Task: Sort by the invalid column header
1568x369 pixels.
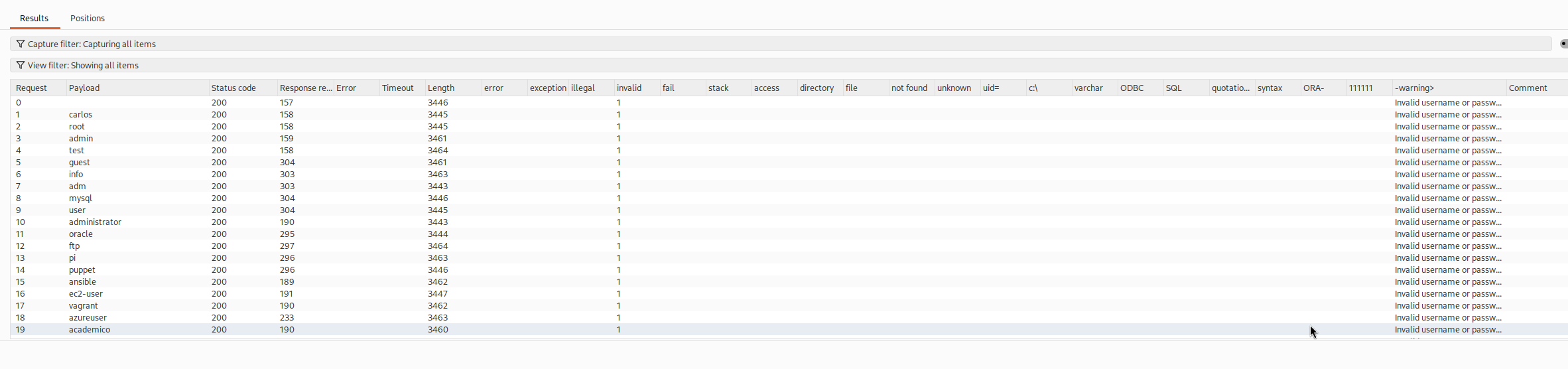Action: [x=637, y=88]
